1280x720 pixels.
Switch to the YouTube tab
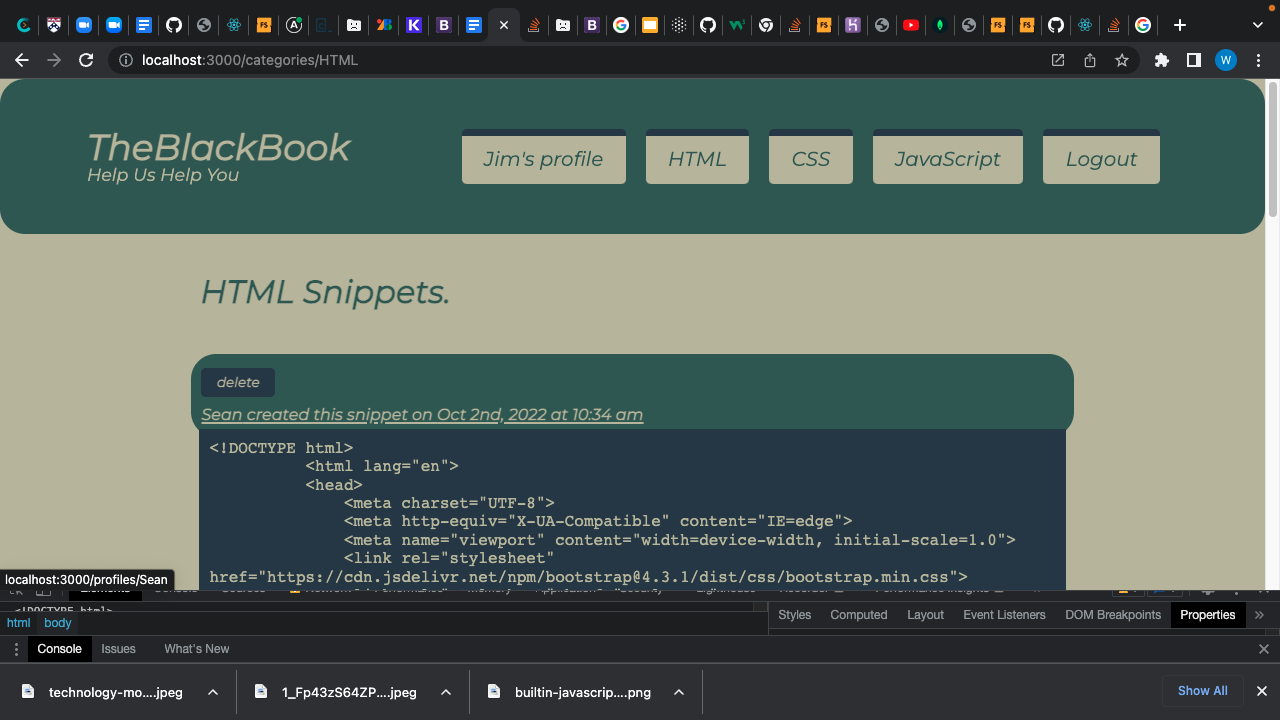click(910, 25)
